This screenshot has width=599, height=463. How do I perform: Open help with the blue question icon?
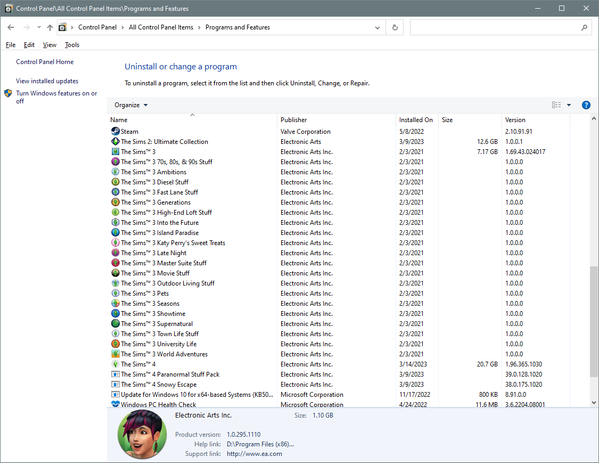tap(586, 105)
